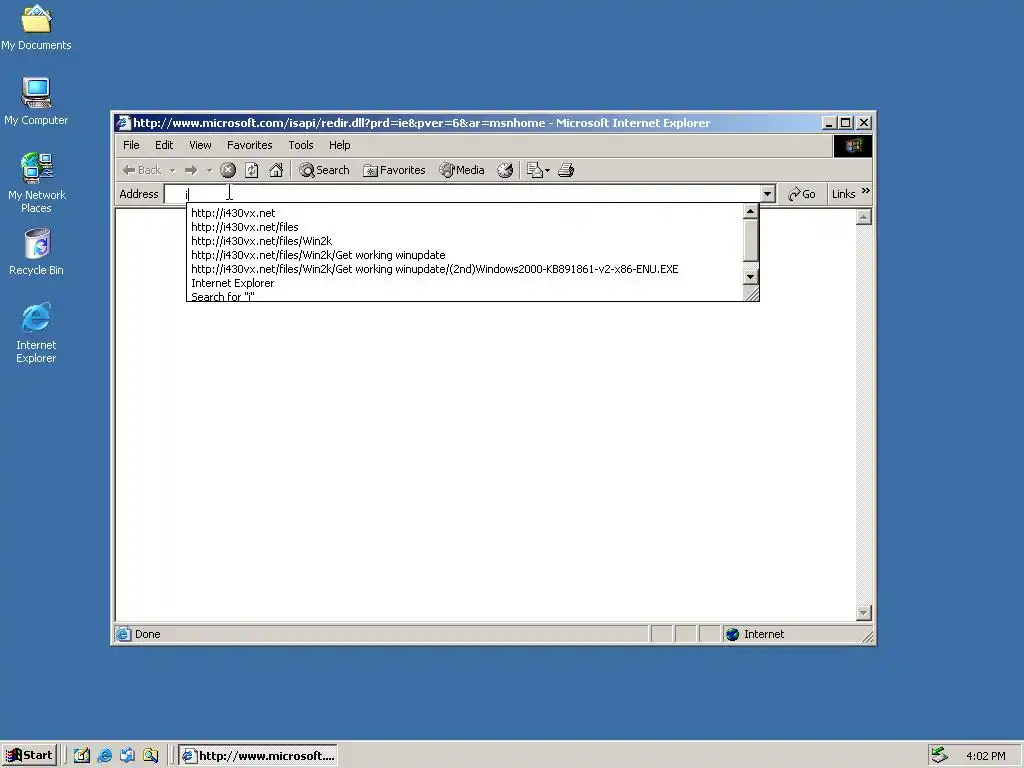Click the Done status bar text
This screenshot has width=1024, height=768.
pos(148,634)
